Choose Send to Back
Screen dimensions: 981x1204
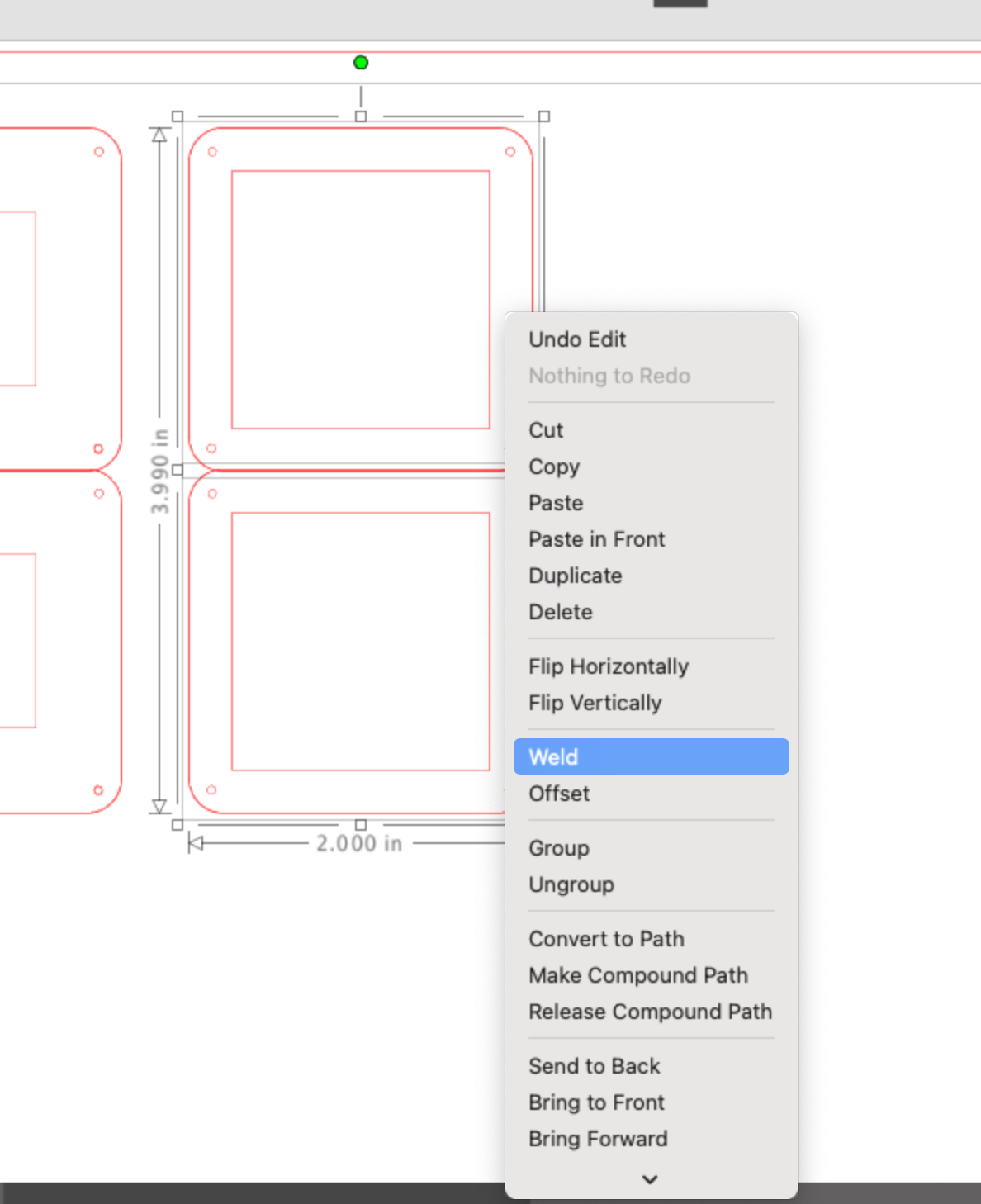coord(595,1066)
